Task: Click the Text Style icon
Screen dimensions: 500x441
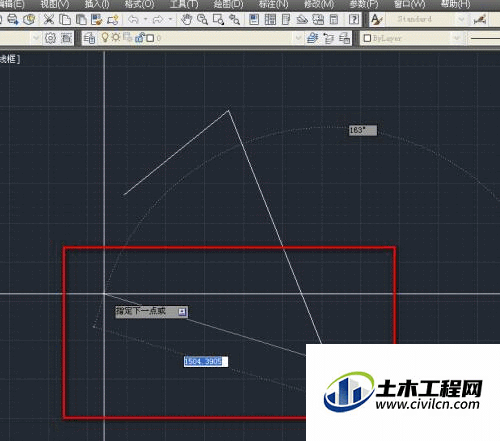Action: (x=376, y=19)
